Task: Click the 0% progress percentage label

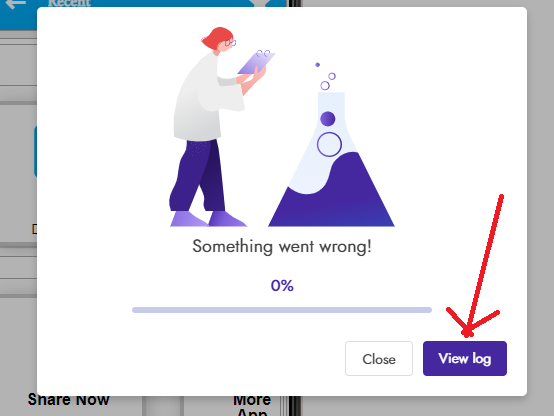Action: click(x=282, y=286)
